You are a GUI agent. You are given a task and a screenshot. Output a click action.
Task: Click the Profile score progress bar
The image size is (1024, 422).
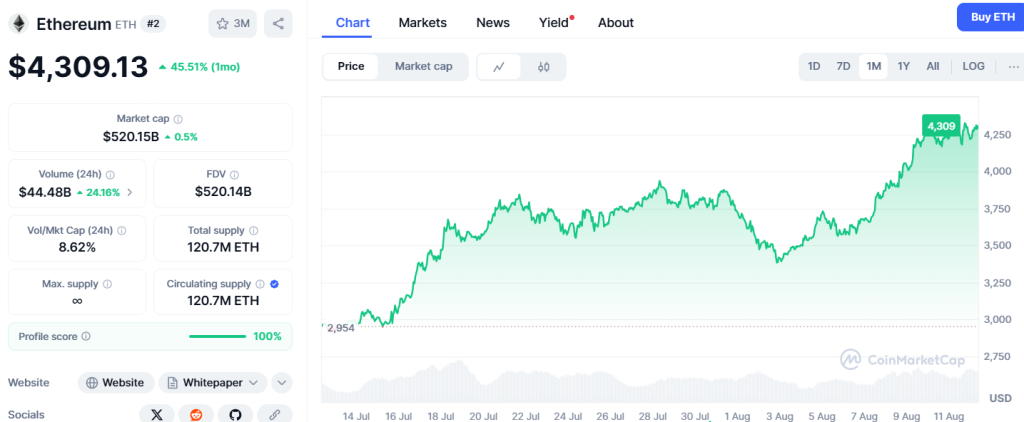[x=217, y=337]
